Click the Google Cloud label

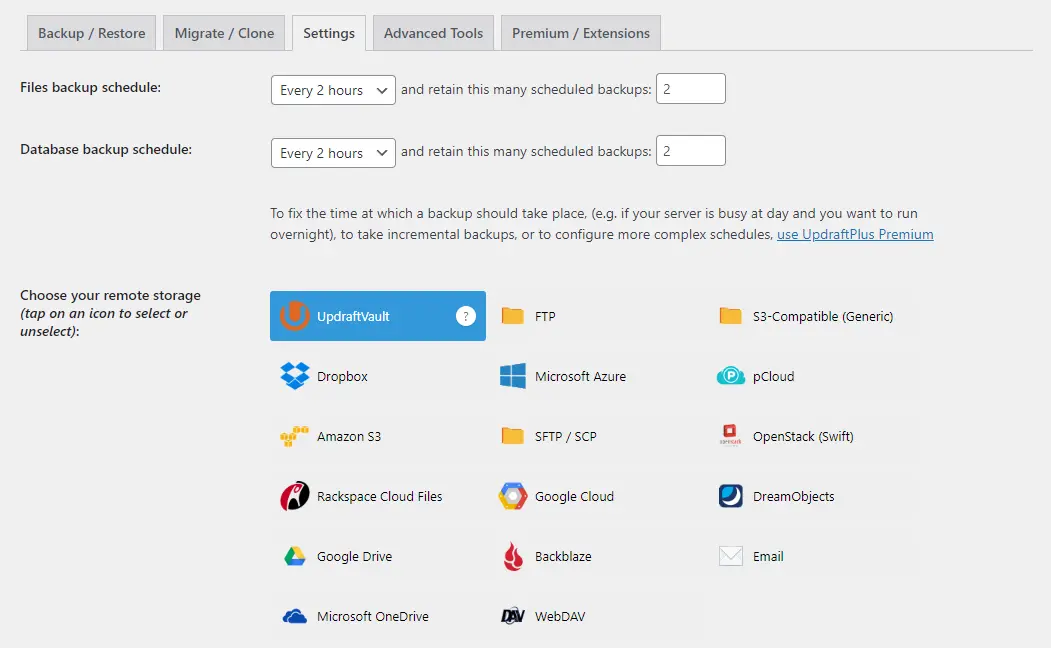coord(574,497)
